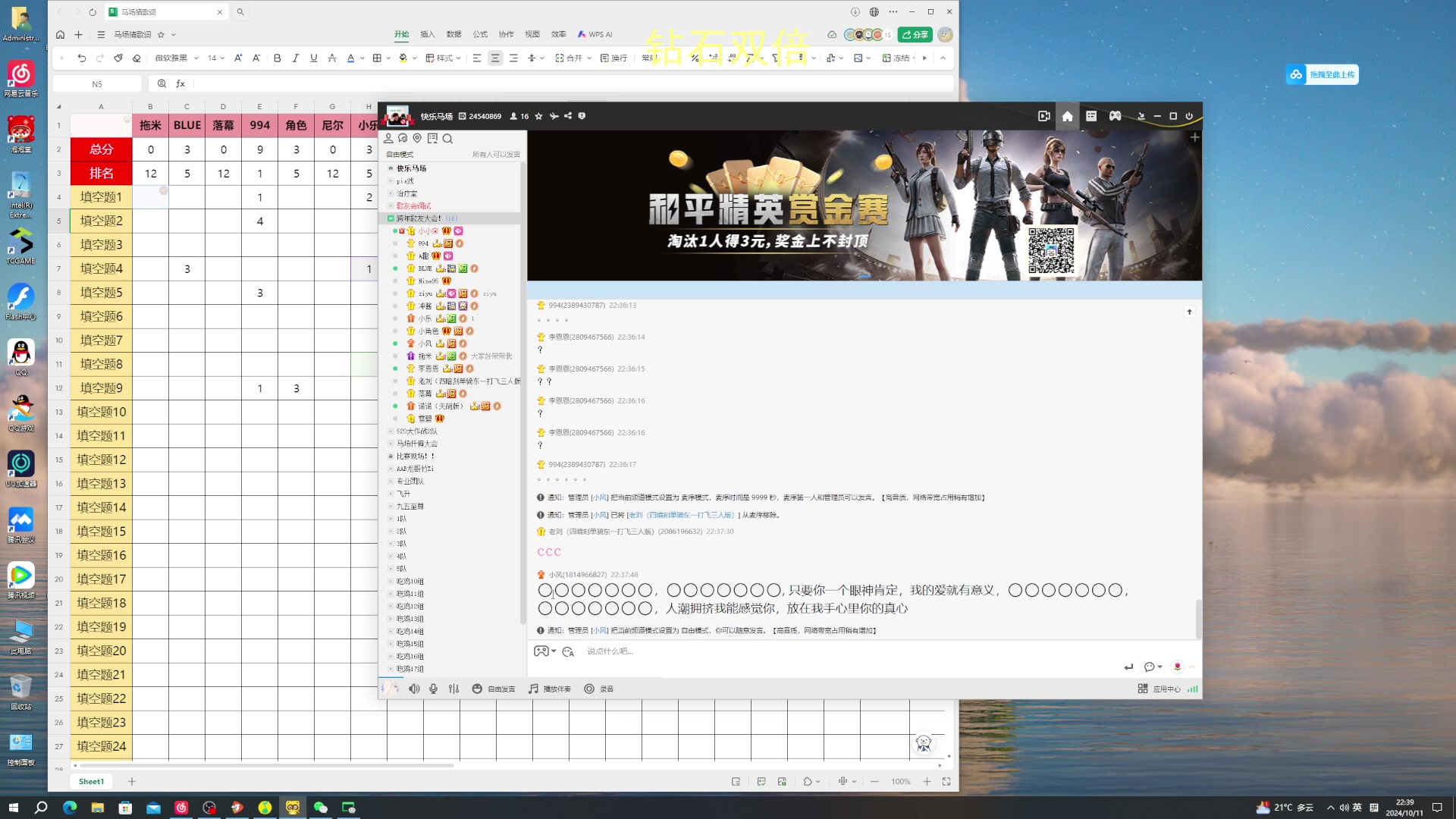The image size is (1456, 819).
Task: Toggle italic formatting in the spreadsheet
Action: pos(295,58)
